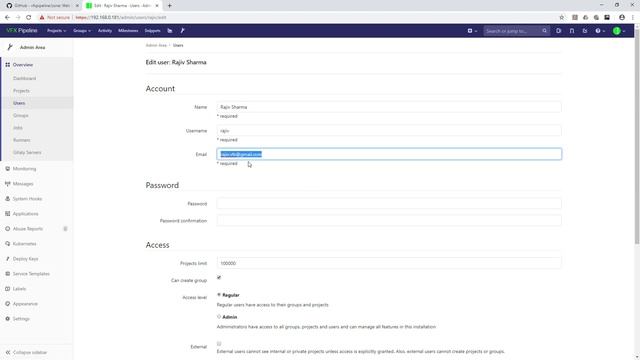
Task: Open the Admin Area wrench icon in sidebar header
Action: 10,47
